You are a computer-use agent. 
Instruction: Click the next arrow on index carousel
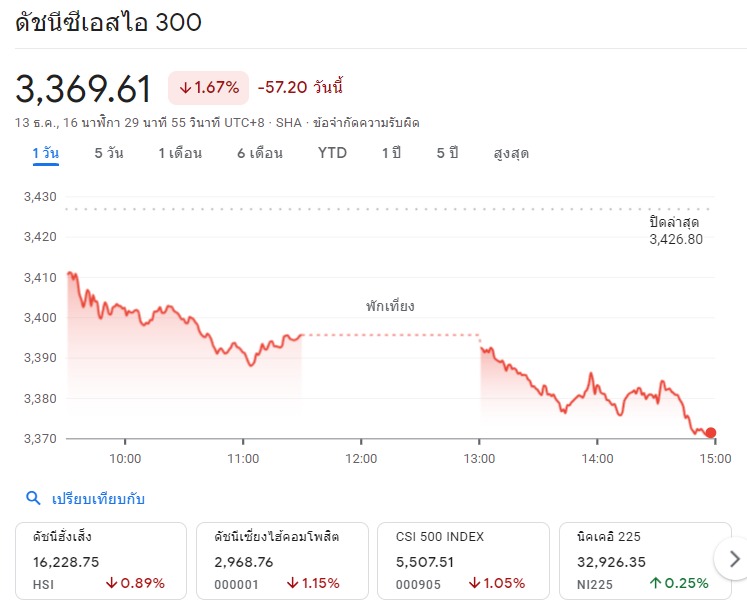click(x=734, y=558)
